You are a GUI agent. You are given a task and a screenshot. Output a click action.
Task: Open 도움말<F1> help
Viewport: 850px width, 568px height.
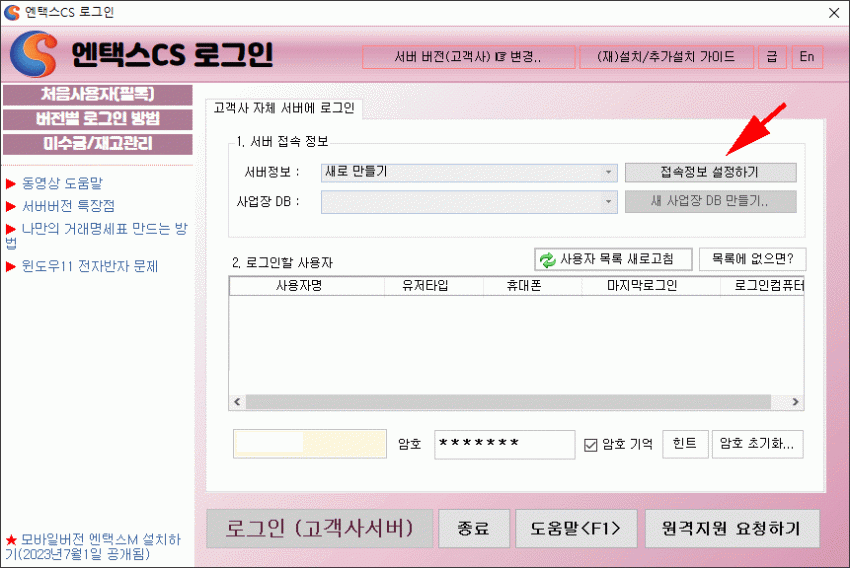pos(576,528)
